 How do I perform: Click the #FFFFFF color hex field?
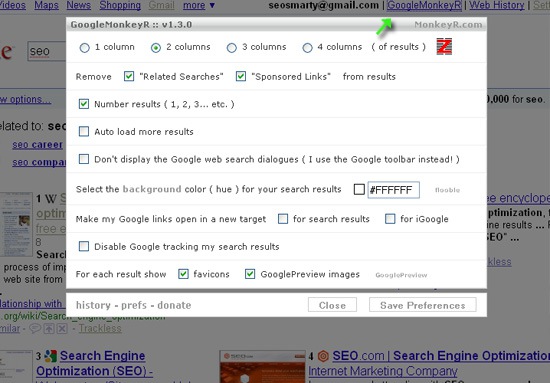(x=394, y=190)
